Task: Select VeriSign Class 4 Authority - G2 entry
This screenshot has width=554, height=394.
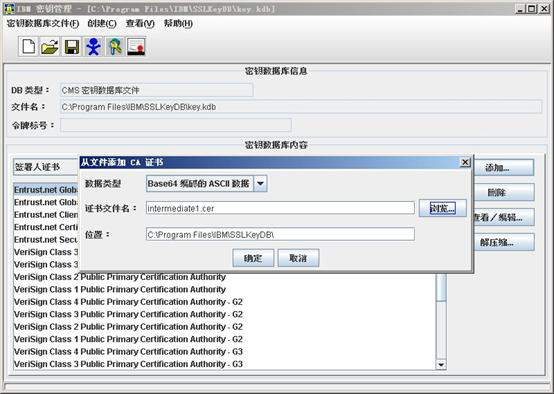Action: point(225,302)
